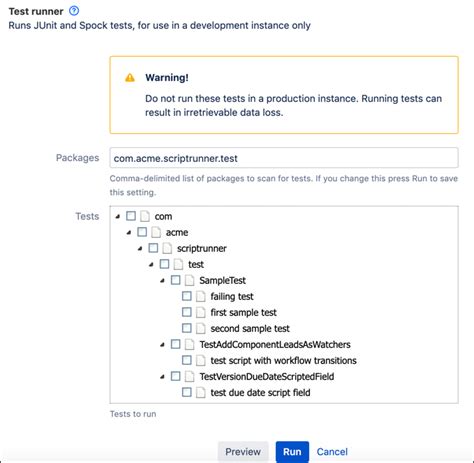The image size is (474, 463).
Task: Click the file icon beside TestVersionDueDateScriptedField
Action: click(x=189, y=376)
